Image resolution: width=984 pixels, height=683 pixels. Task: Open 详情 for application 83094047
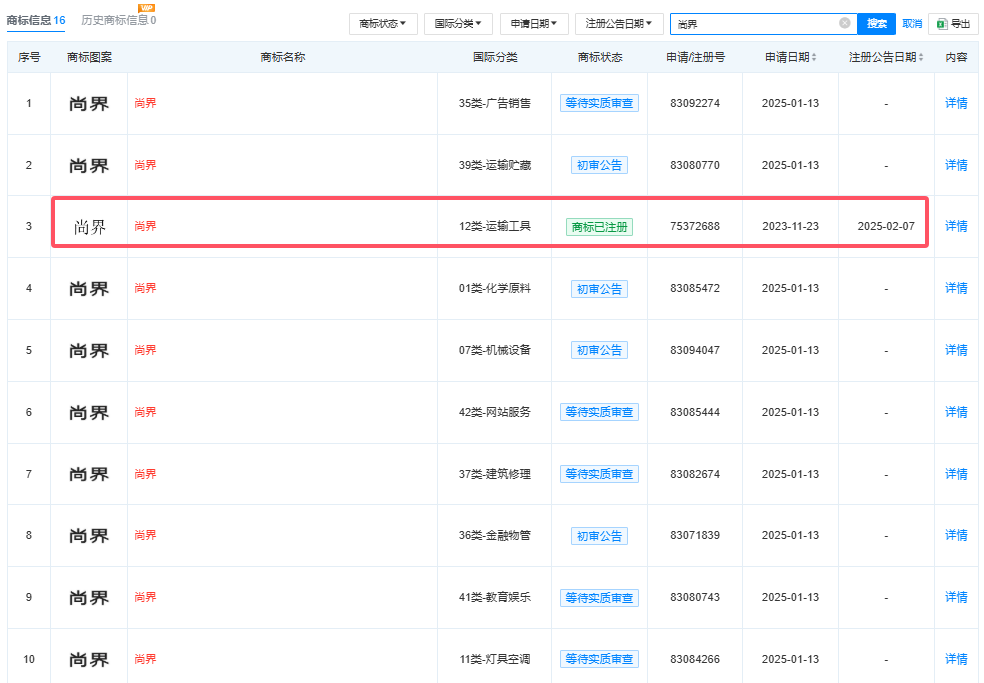(x=956, y=350)
